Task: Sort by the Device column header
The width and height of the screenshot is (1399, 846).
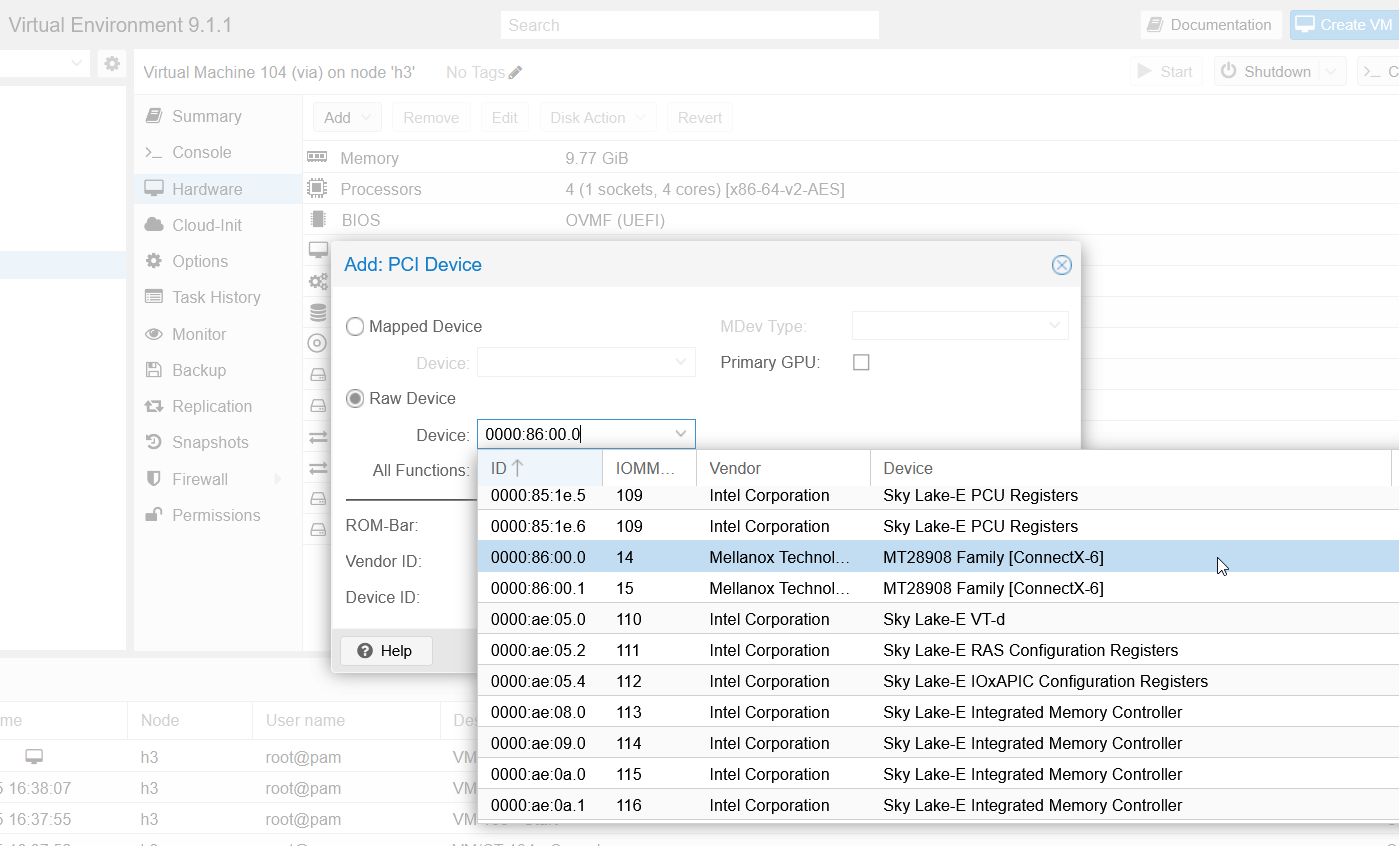Action: pyautogui.click(x=1131, y=468)
